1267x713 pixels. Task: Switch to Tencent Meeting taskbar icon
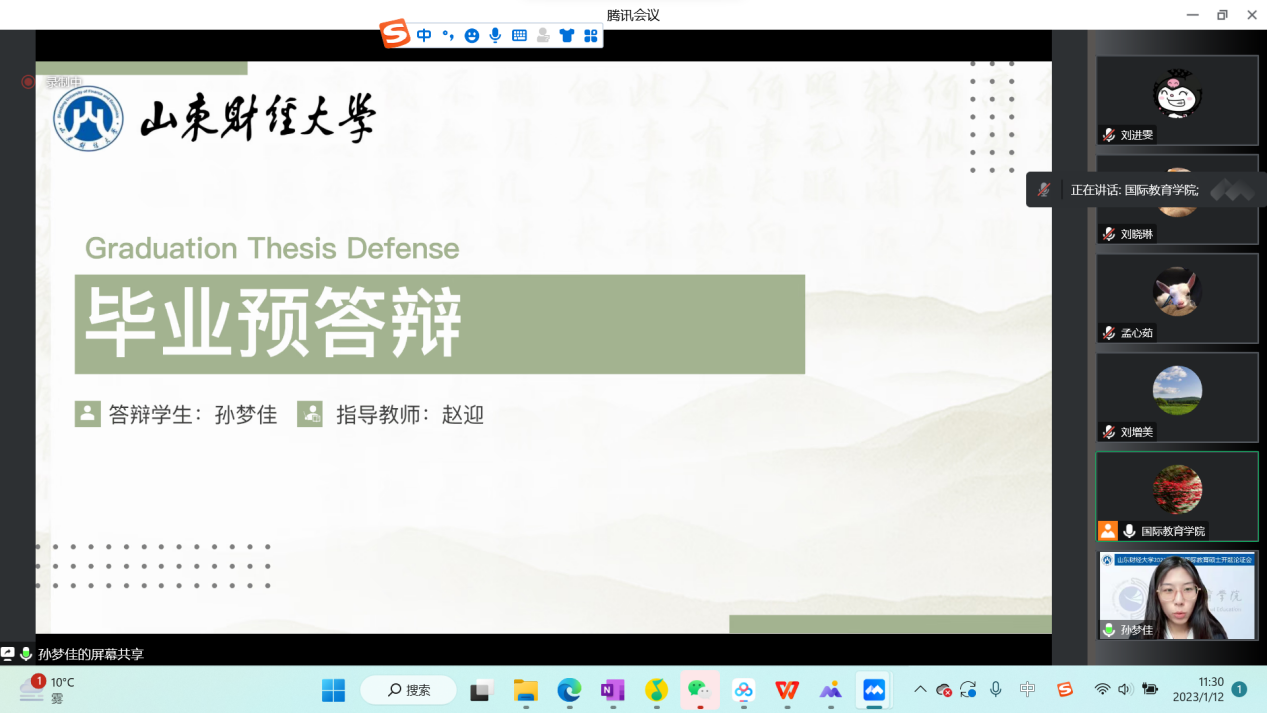point(874,690)
